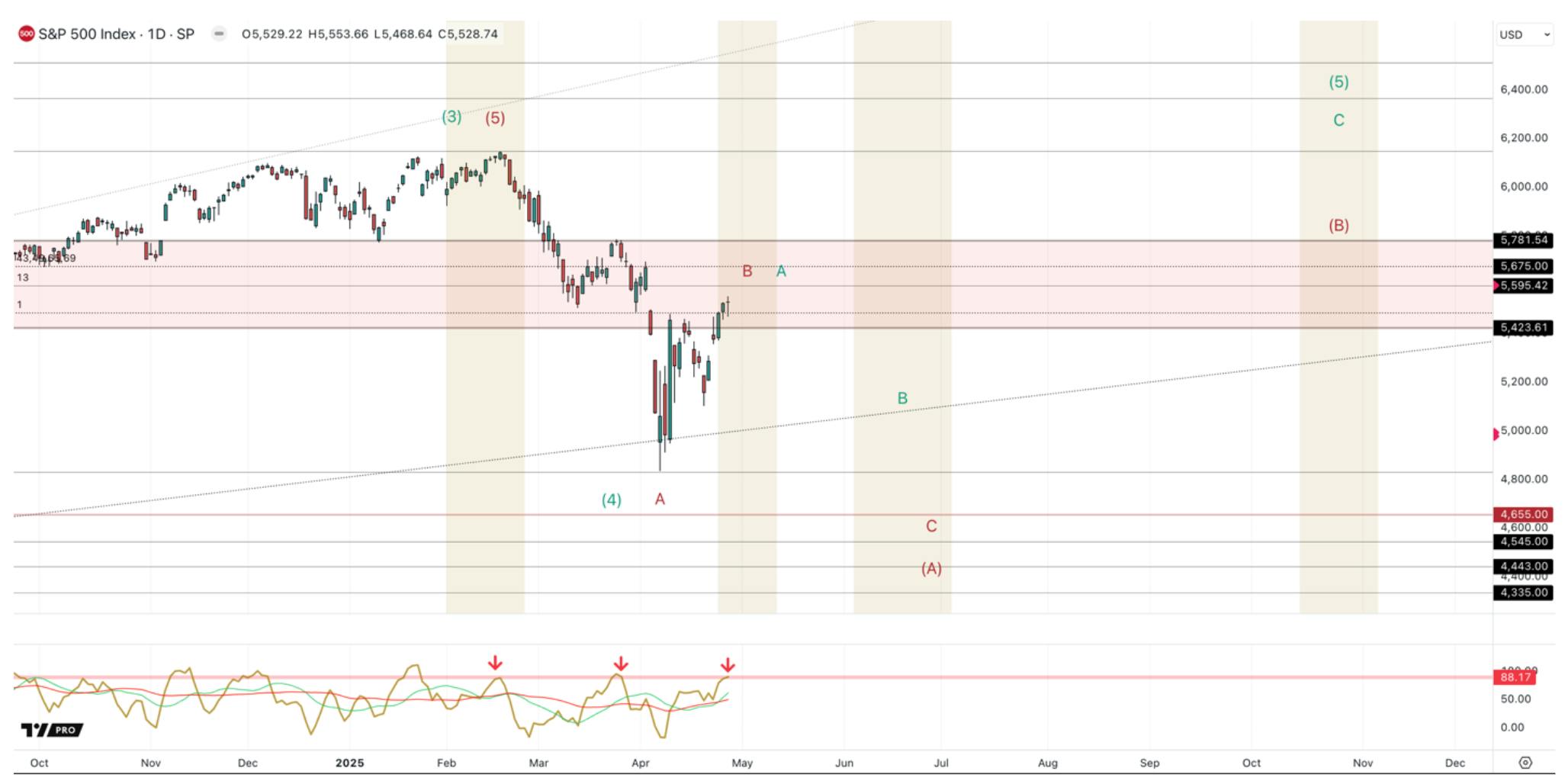This screenshot has height=784, width=1568.
Task: Click the Aug label on time axis
Action: coord(1048,763)
